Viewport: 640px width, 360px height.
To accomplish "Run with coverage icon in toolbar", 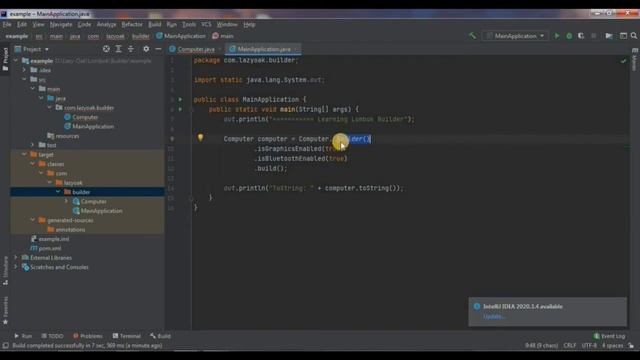I will tap(581, 36).
